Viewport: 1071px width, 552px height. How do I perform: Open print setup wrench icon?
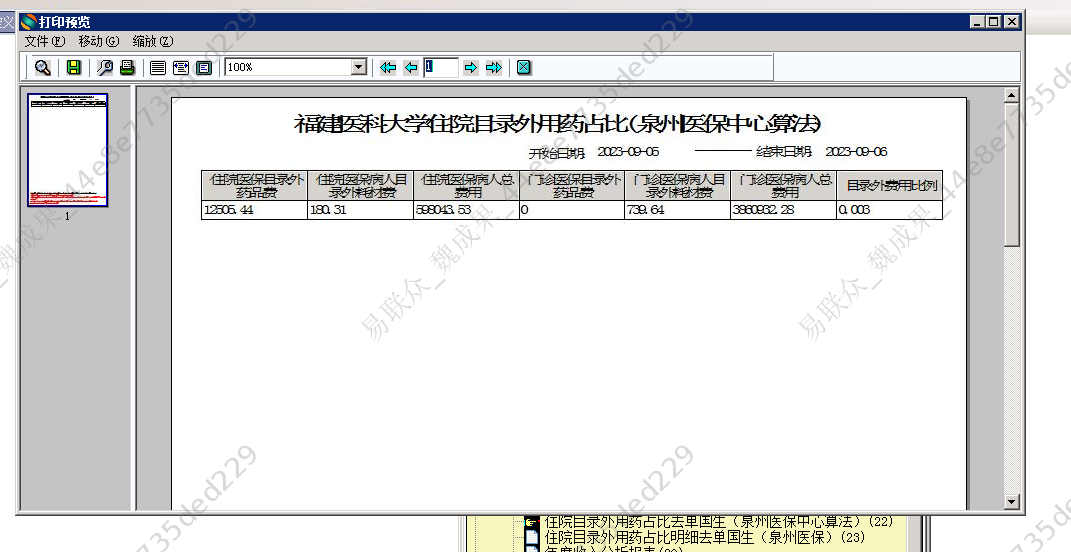pos(105,67)
